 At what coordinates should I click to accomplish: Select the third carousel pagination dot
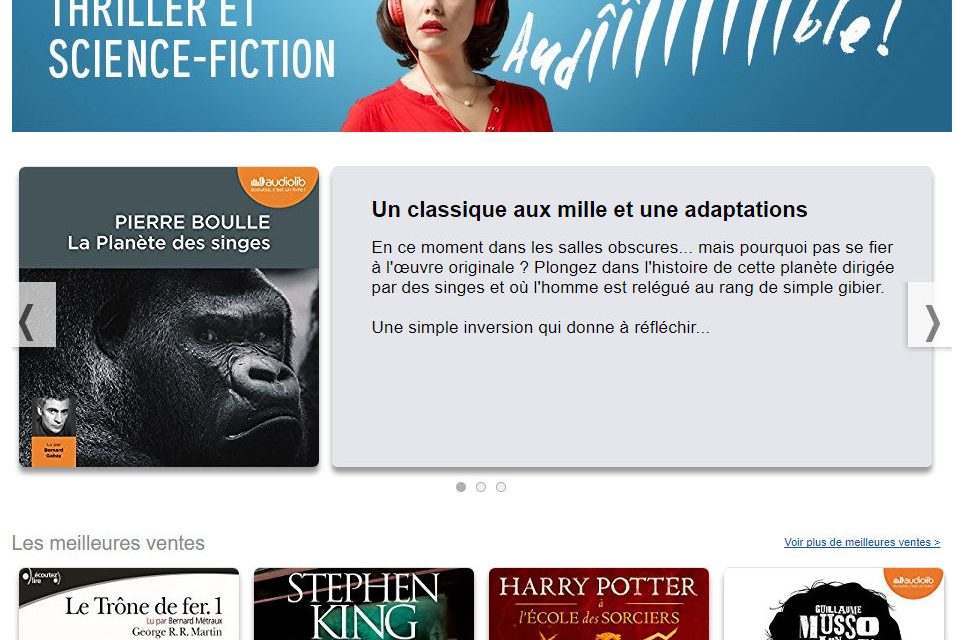(x=501, y=487)
